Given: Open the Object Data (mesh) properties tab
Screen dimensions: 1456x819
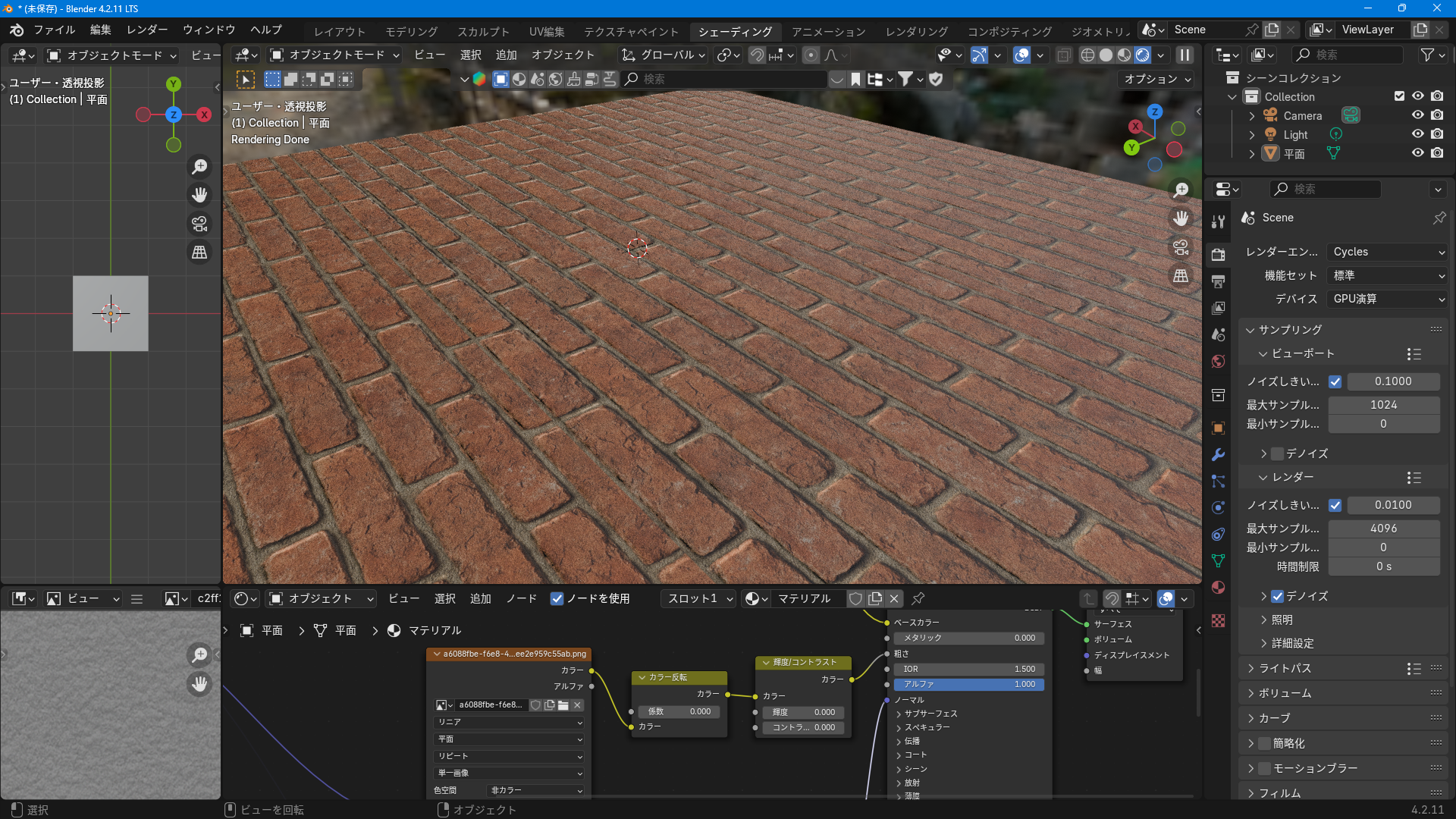Looking at the screenshot, I should pyautogui.click(x=1218, y=560).
